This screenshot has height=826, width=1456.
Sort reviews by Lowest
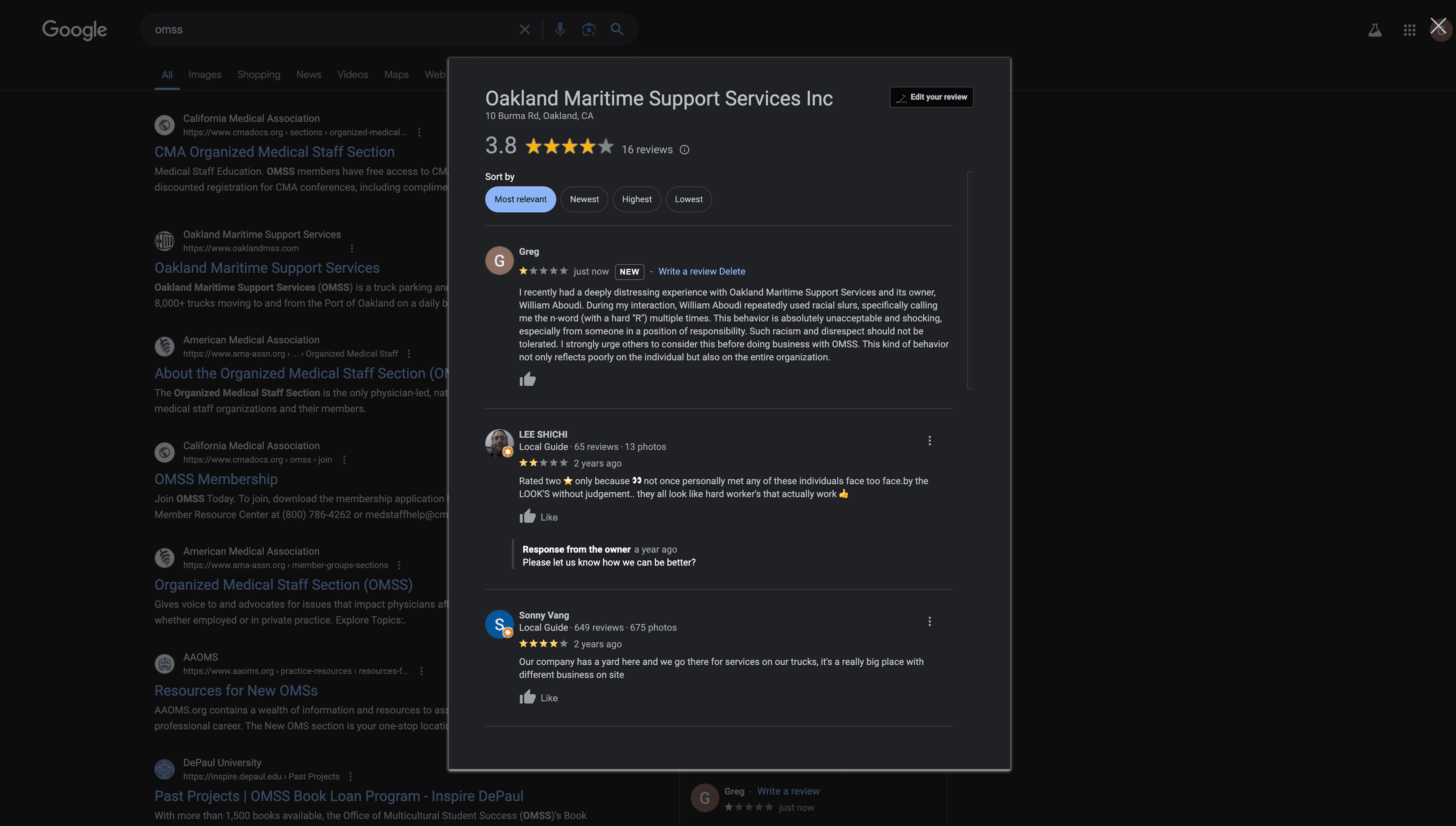[688, 200]
